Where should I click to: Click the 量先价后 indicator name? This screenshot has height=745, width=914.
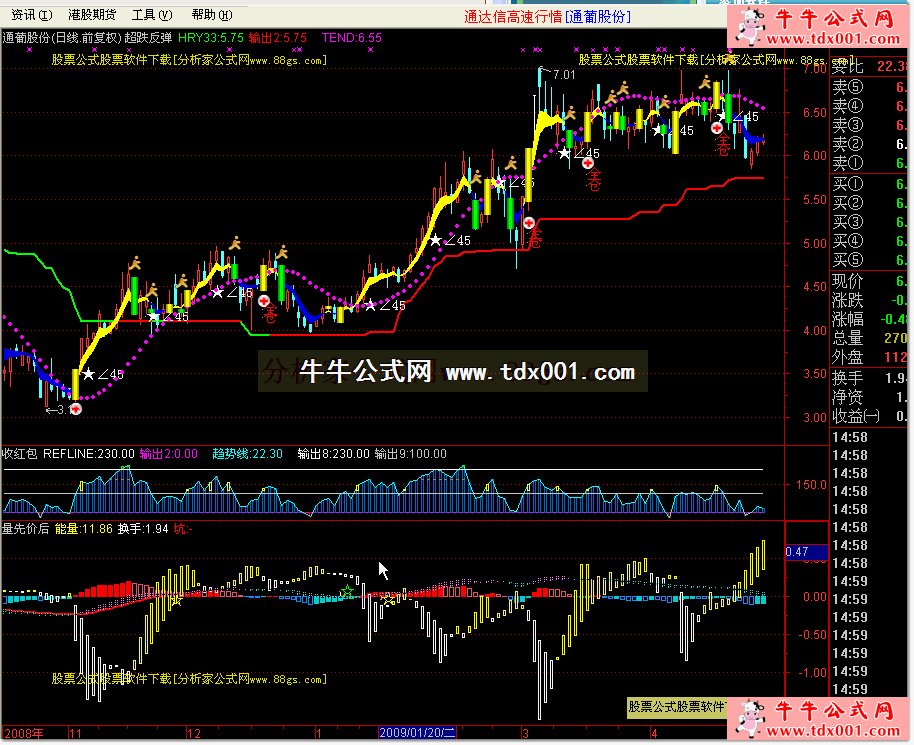click(26, 529)
